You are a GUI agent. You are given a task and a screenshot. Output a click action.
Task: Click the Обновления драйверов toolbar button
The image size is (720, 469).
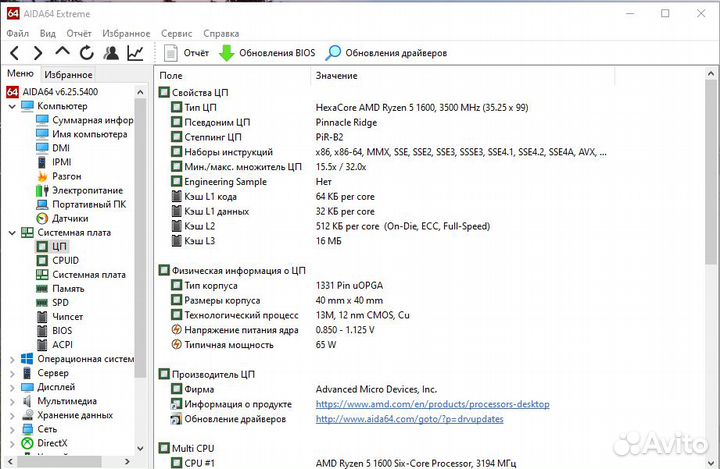pyautogui.click(x=386, y=53)
